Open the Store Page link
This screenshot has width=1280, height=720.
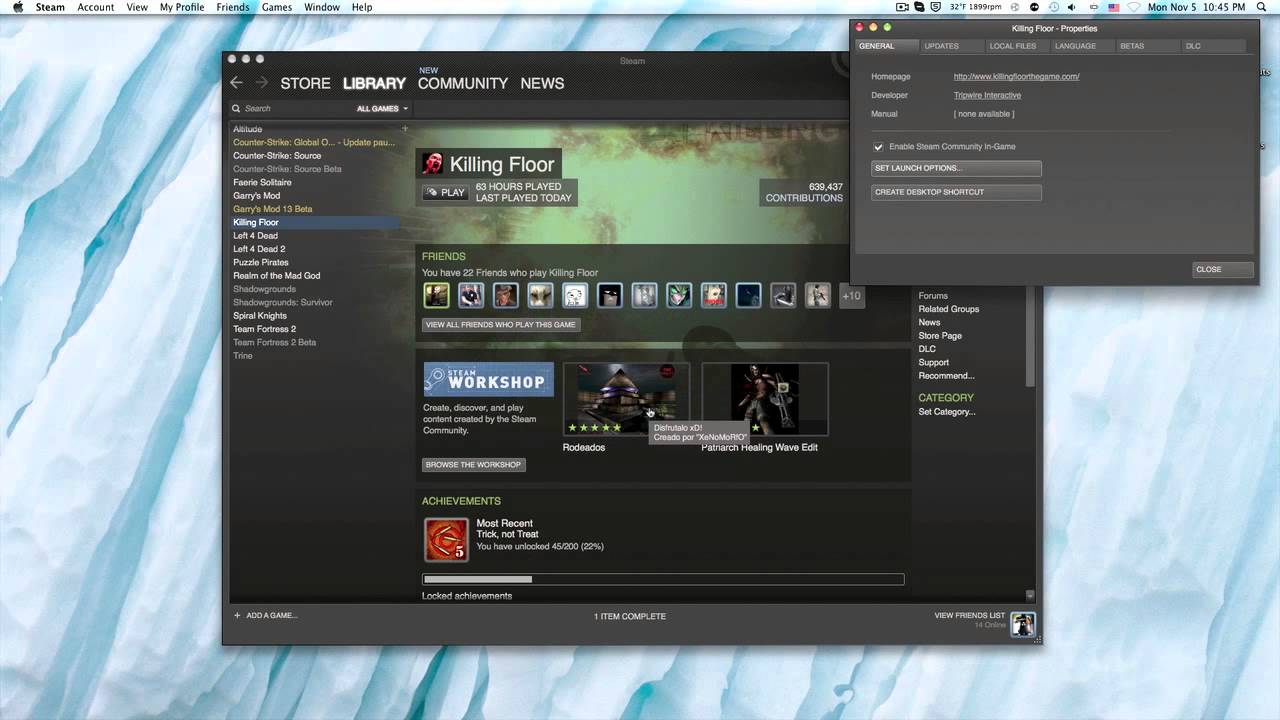pyautogui.click(x=940, y=336)
